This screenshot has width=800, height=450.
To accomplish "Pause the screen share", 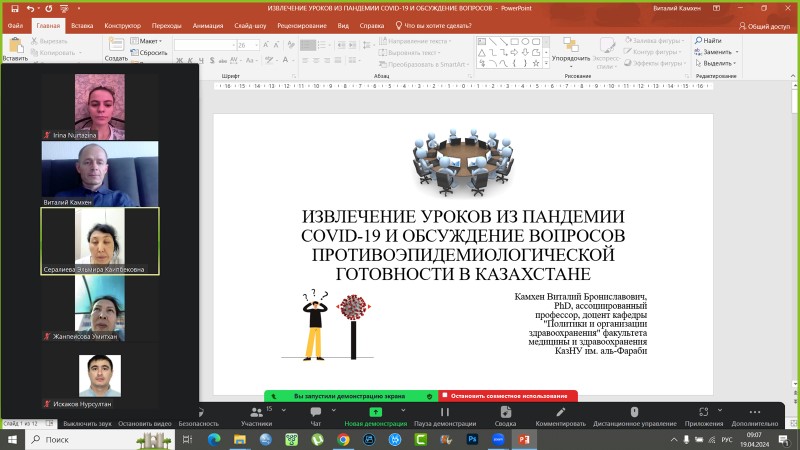I will coord(445,416).
